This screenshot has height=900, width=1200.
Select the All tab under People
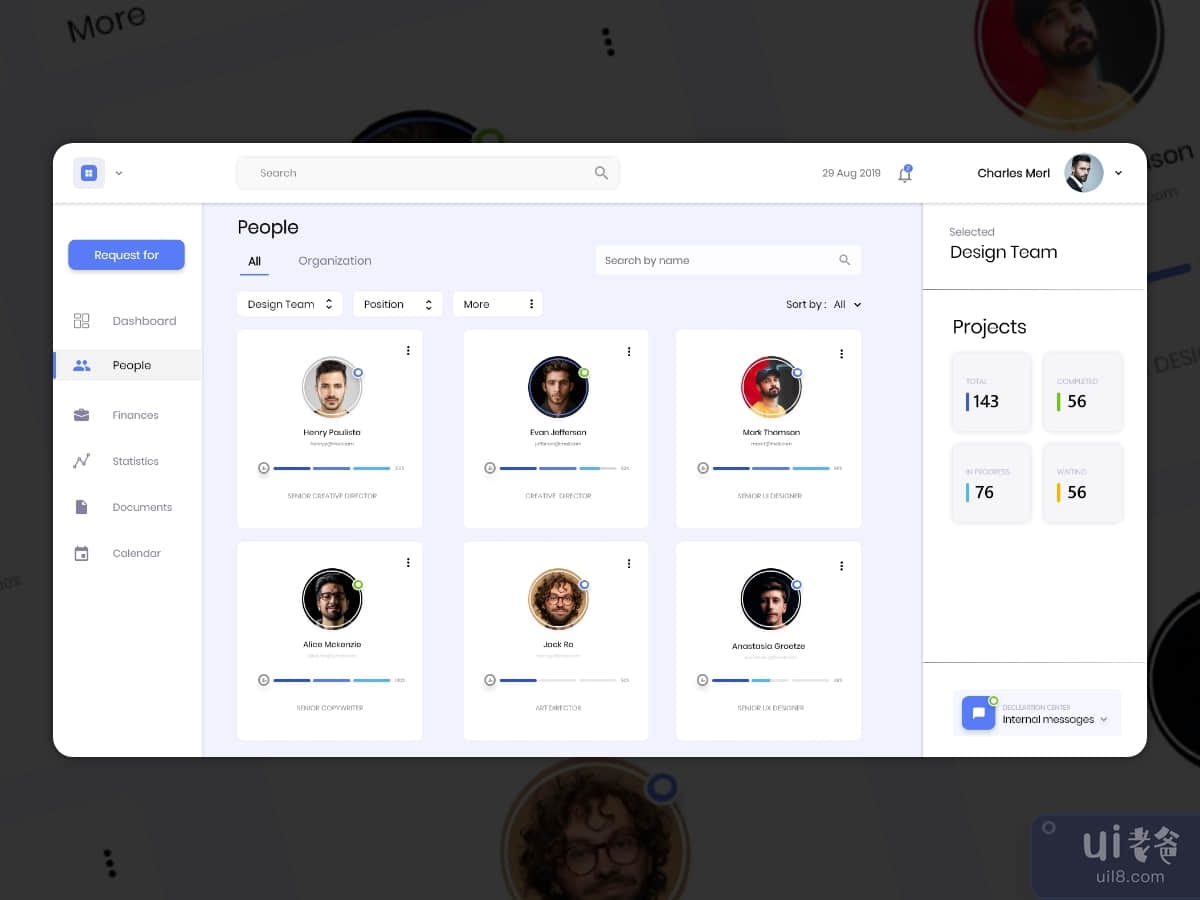tap(254, 261)
